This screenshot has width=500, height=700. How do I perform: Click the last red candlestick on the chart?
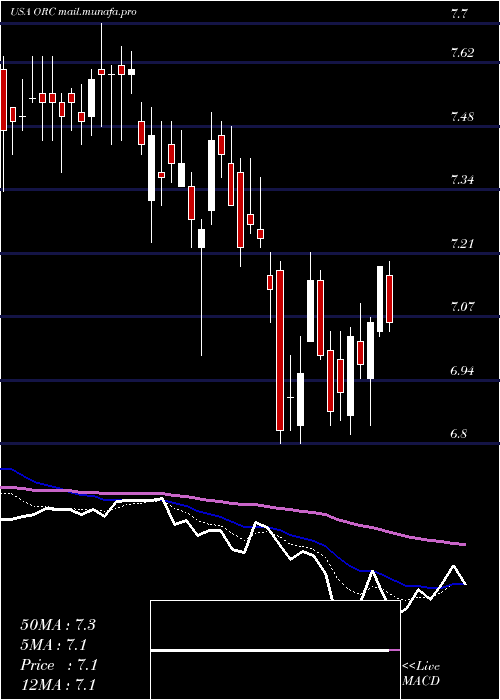(x=389, y=299)
